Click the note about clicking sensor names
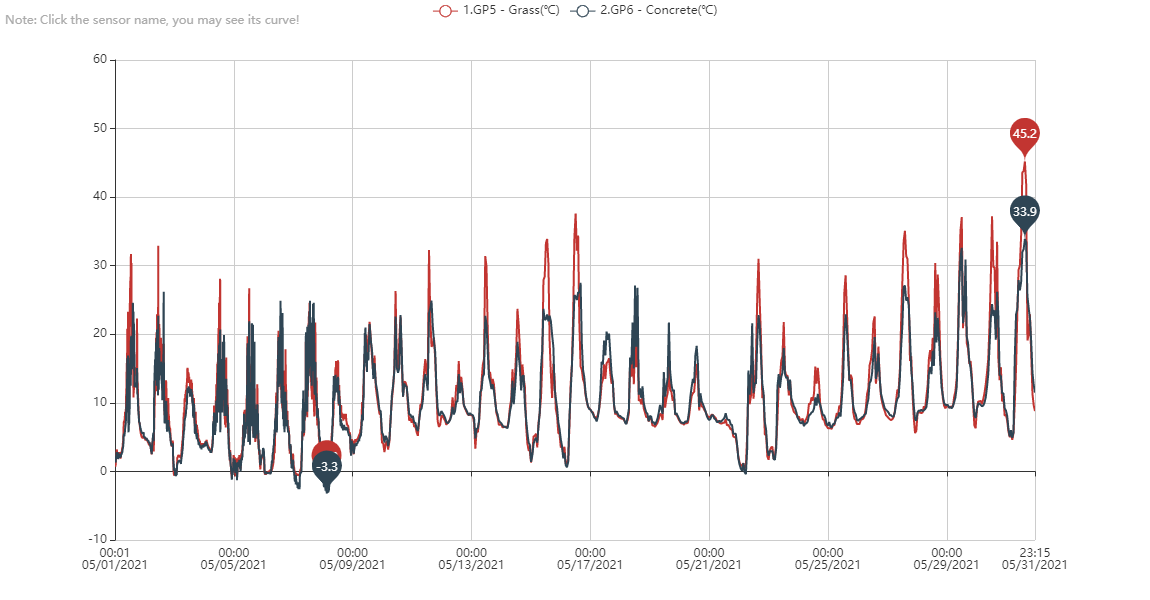Viewport: 1150px width, 600px height. [x=152, y=20]
